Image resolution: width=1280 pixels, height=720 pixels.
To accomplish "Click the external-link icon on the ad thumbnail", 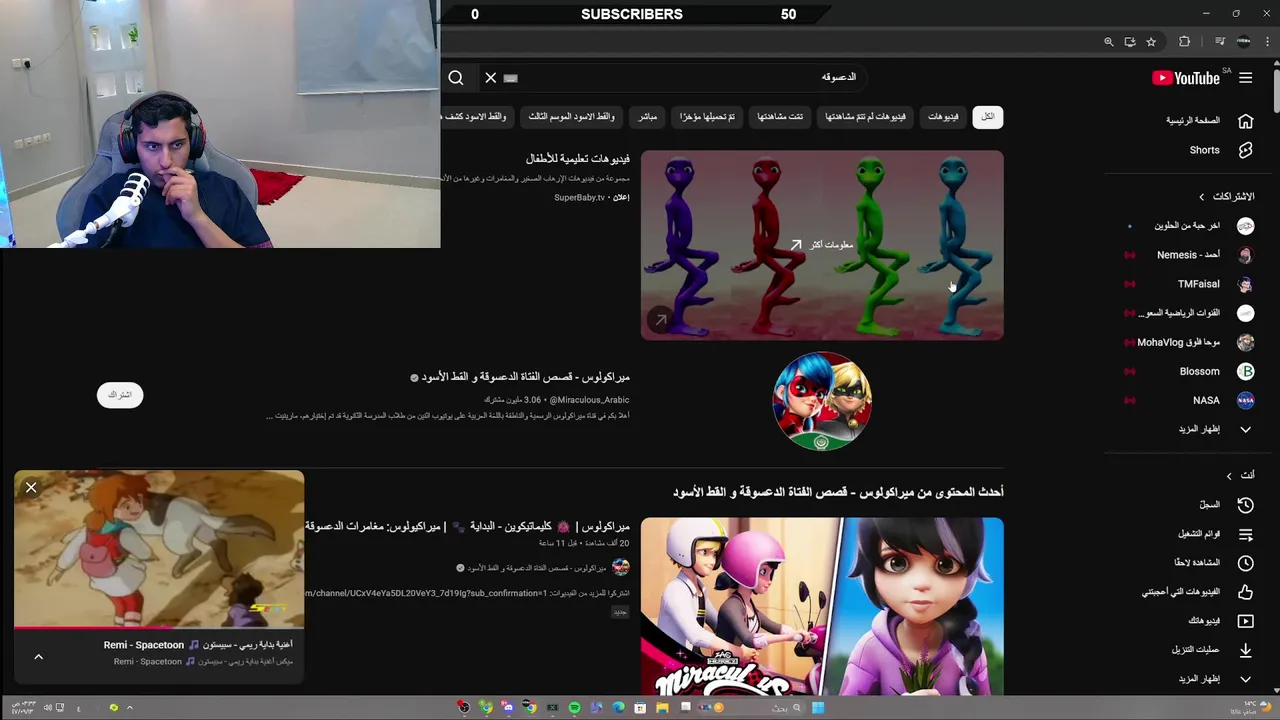I will [659, 320].
